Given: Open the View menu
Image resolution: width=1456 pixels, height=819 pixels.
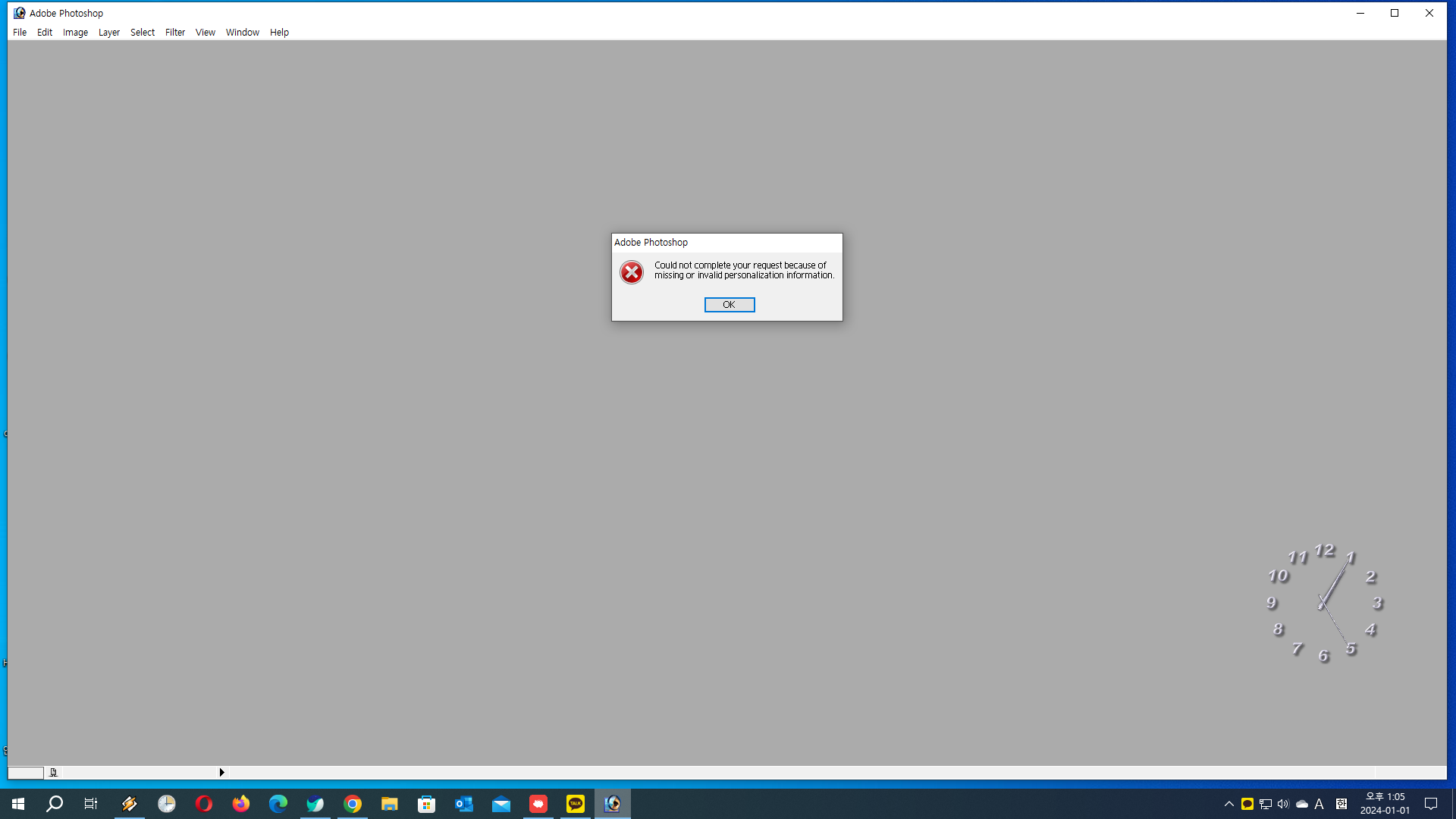Looking at the screenshot, I should click(x=206, y=33).
